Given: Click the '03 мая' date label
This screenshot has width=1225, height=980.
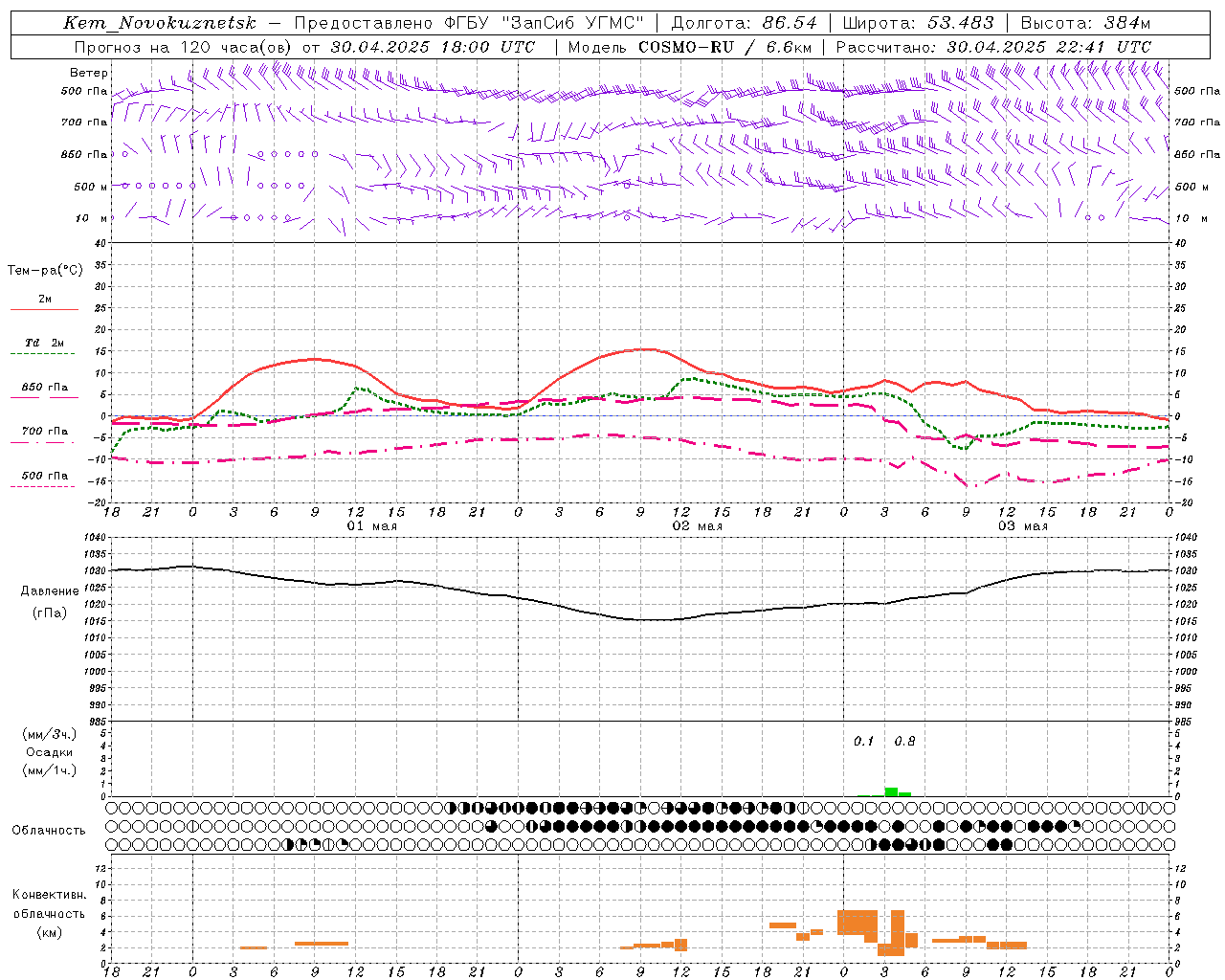Looking at the screenshot, I should pyautogui.click(x=1023, y=526).
